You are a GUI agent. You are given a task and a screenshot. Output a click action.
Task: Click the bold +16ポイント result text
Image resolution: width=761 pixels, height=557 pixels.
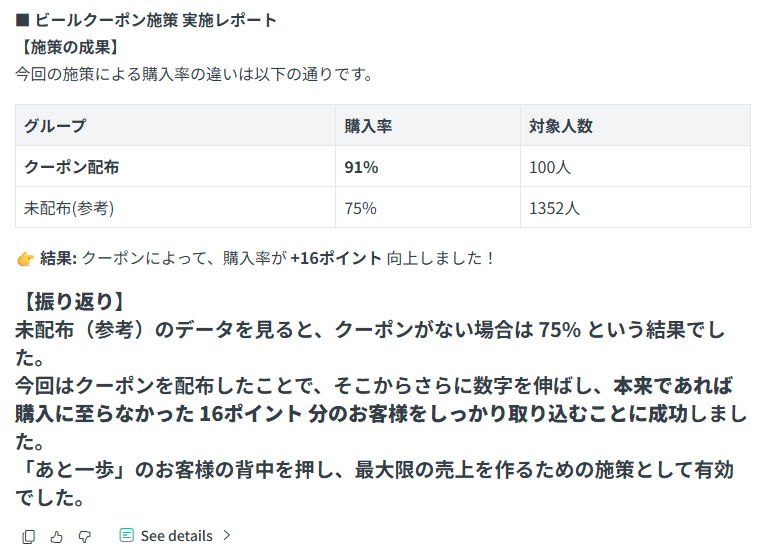(x=336, y=258)
